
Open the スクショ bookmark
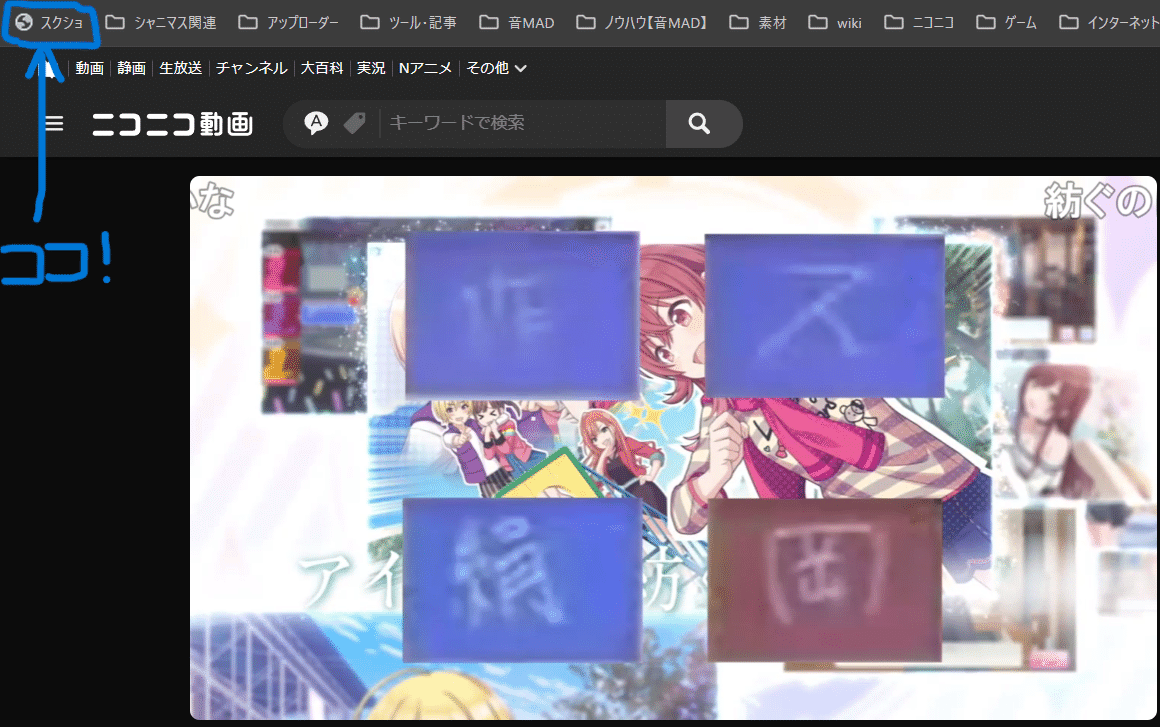(50, 23)
